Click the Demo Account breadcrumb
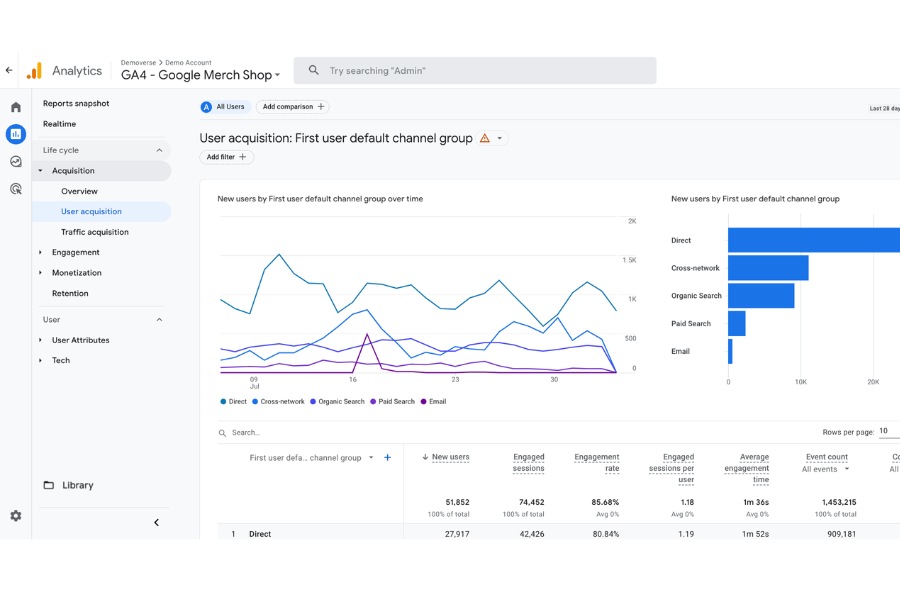This screenshot has width=900, height=600. 188,63
